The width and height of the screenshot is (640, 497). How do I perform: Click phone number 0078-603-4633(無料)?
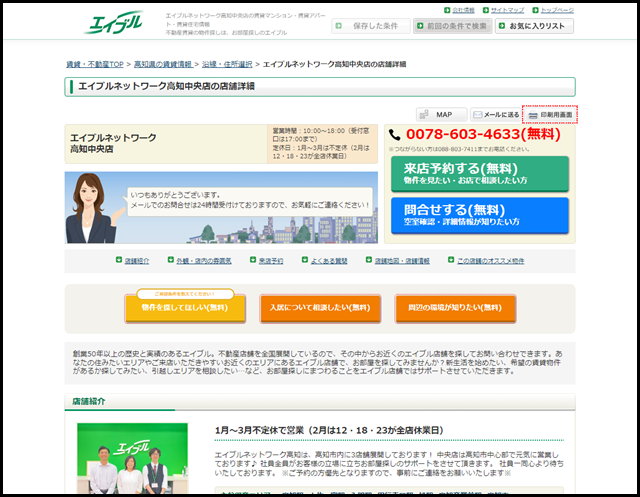click(483, 134)
